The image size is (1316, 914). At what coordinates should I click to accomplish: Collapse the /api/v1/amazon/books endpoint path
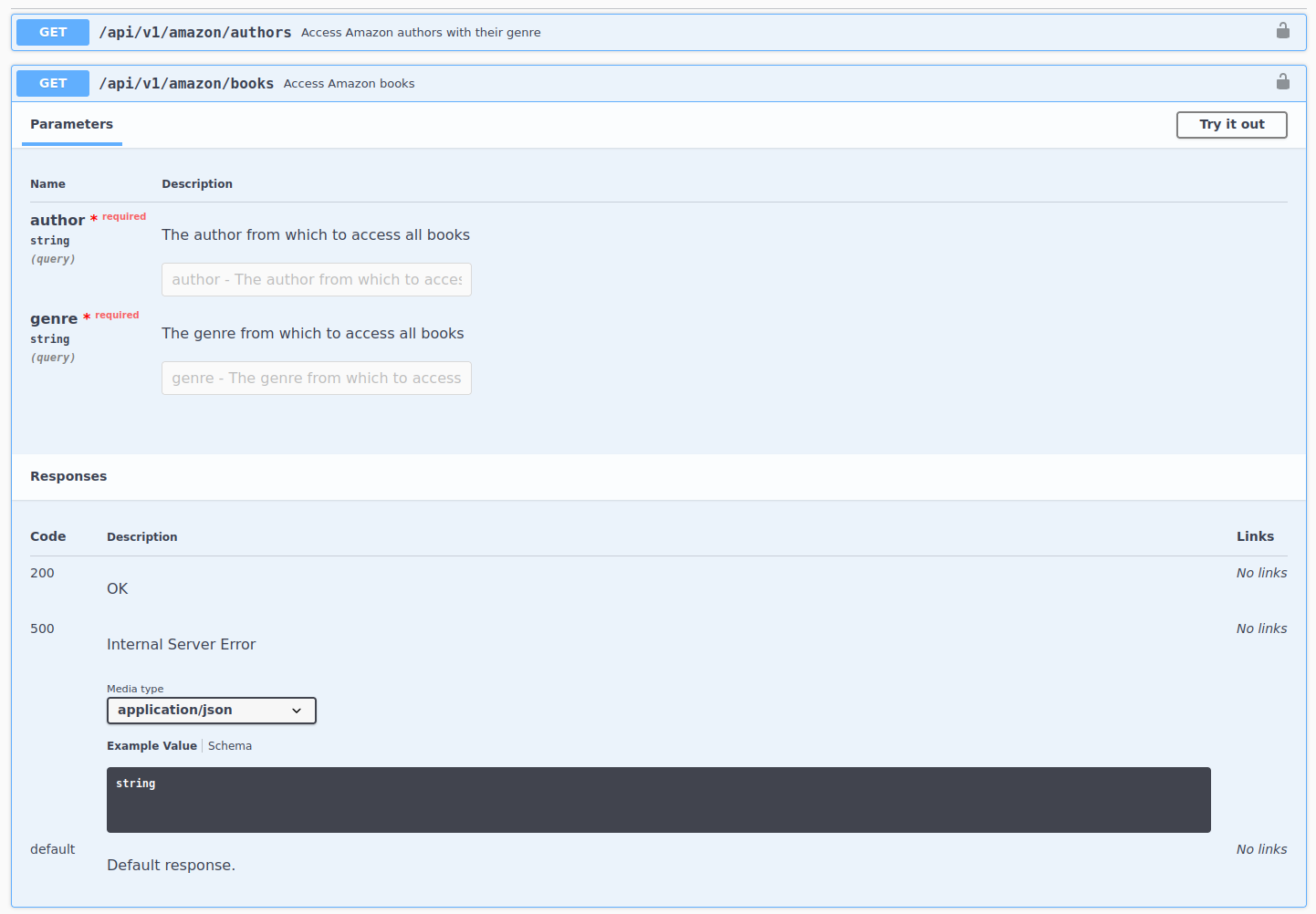click(186, 83)
